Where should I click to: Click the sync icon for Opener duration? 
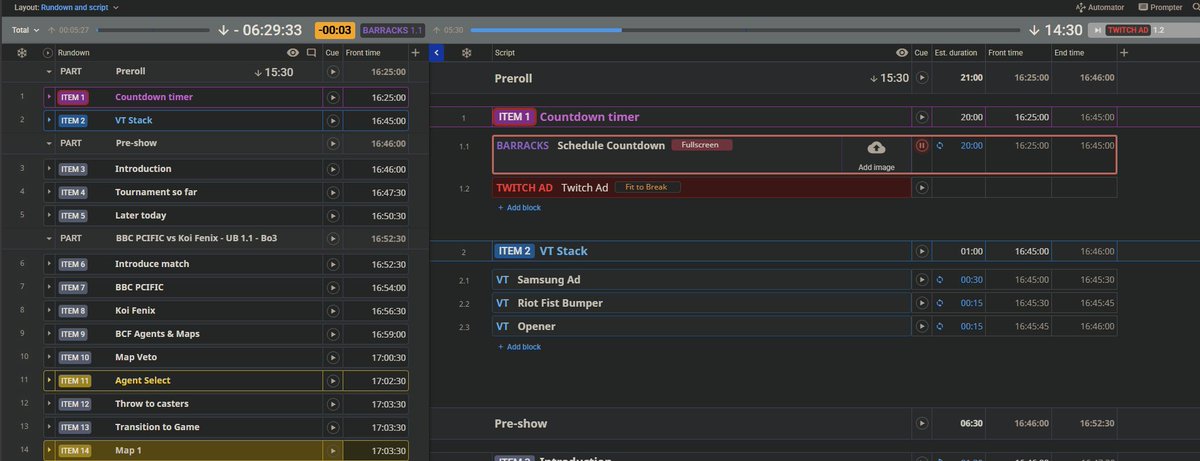click(940, 326)
